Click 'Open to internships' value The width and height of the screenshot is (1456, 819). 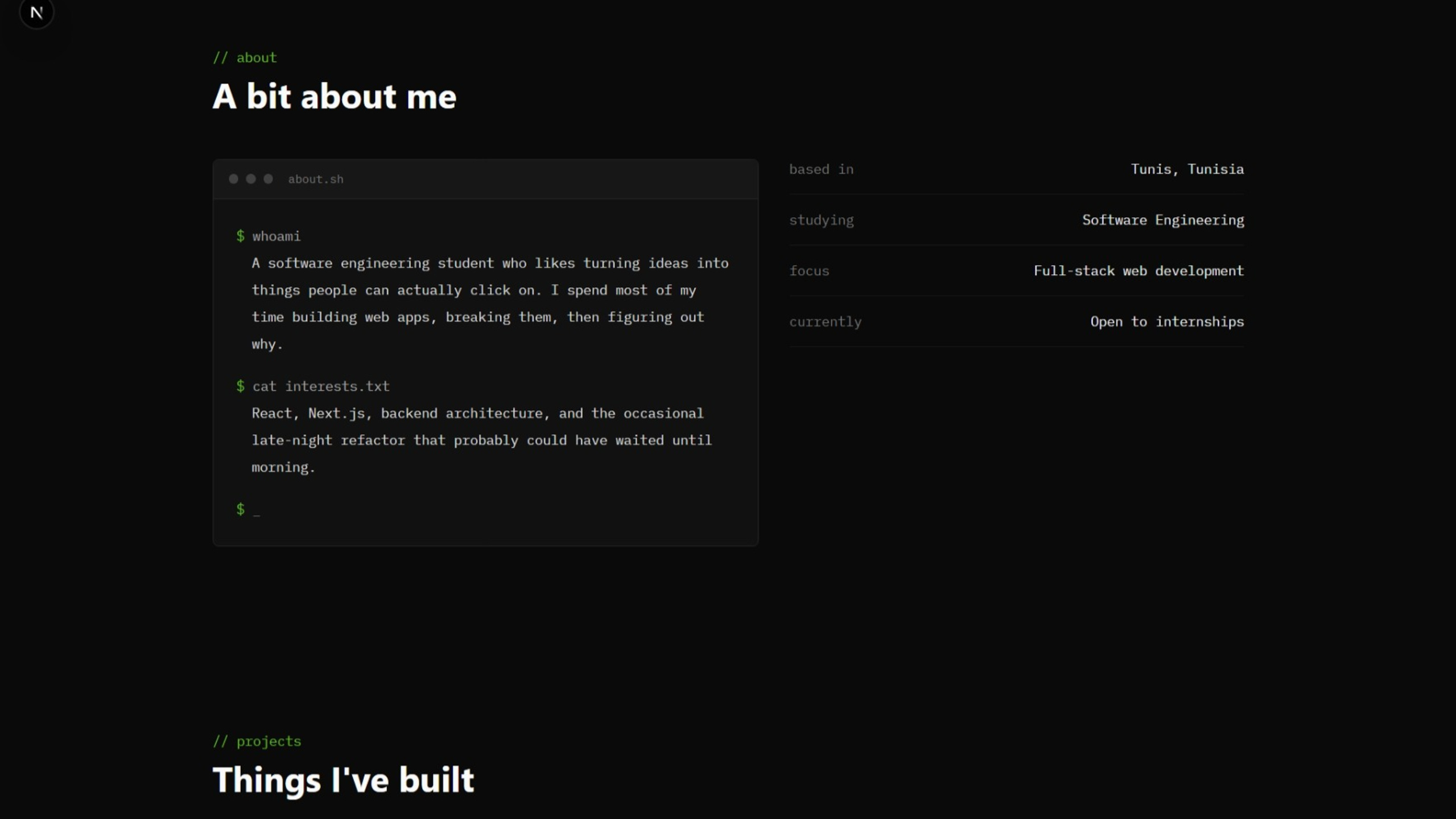[x=1168, y=322]
